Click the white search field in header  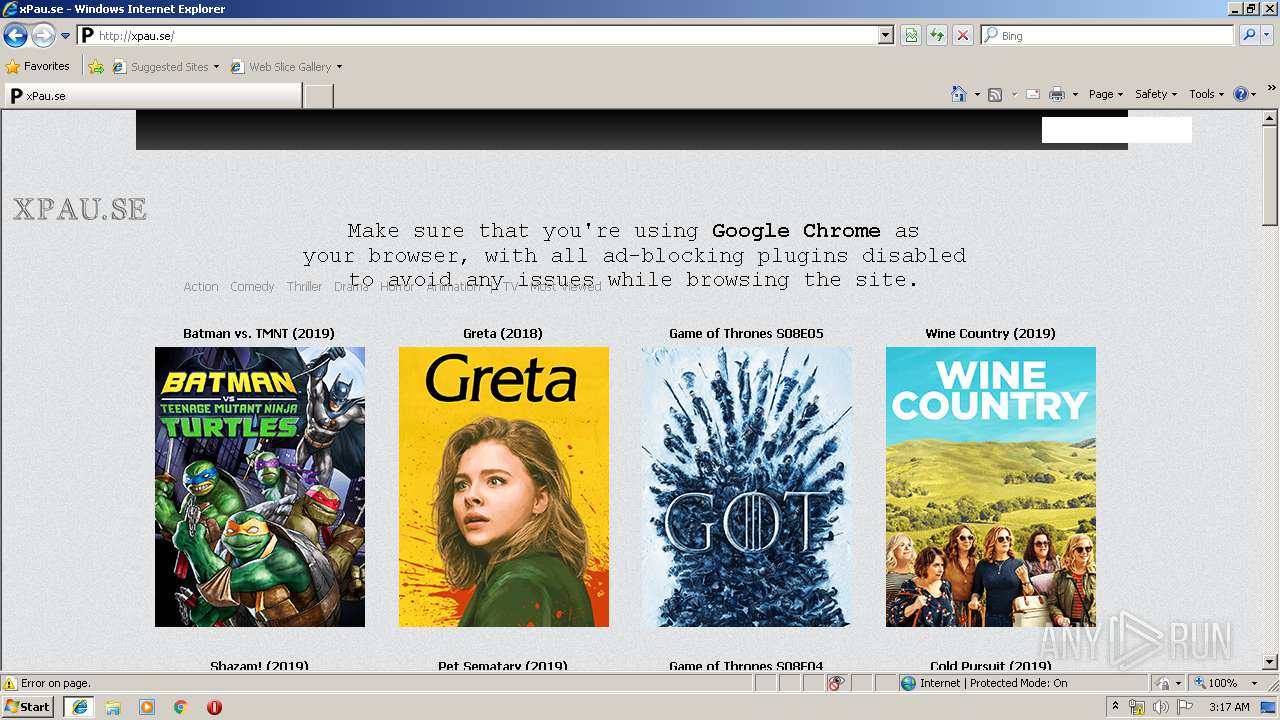[1116, 130]
